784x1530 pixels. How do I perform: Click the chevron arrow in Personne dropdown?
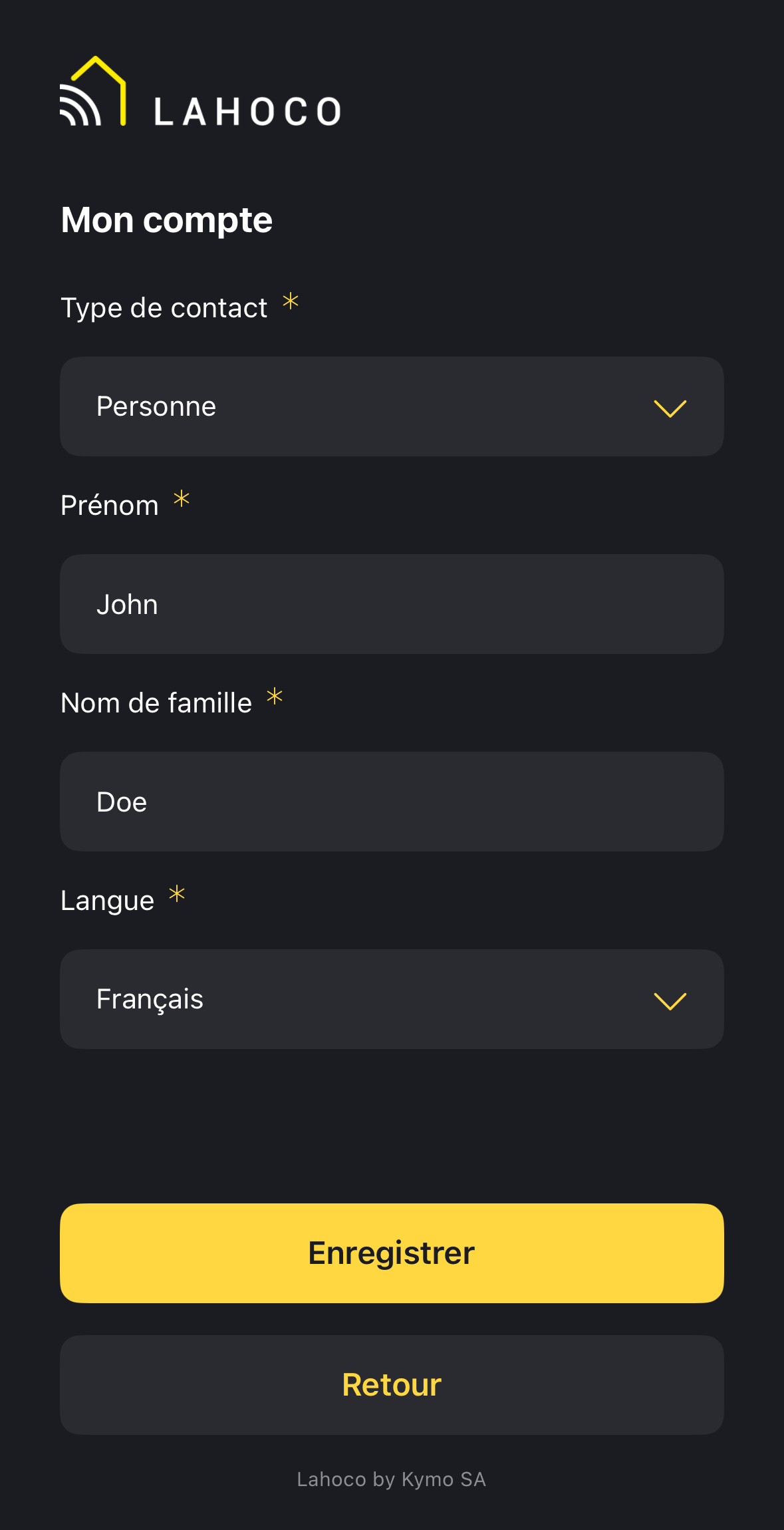pos(670,408)
